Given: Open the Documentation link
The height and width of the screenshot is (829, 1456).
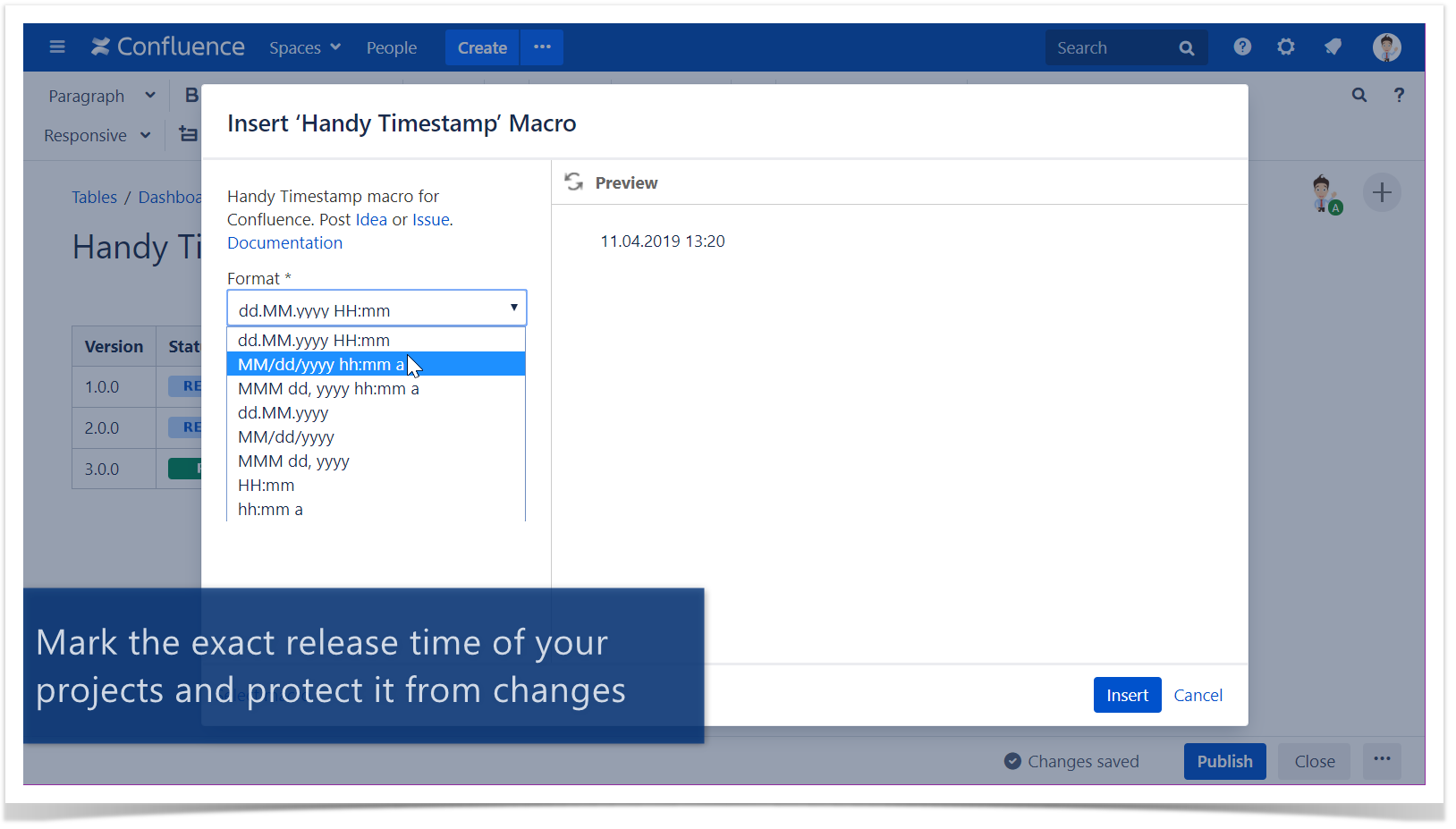Looking at the screenshot, I should click(x=284, y=243).
